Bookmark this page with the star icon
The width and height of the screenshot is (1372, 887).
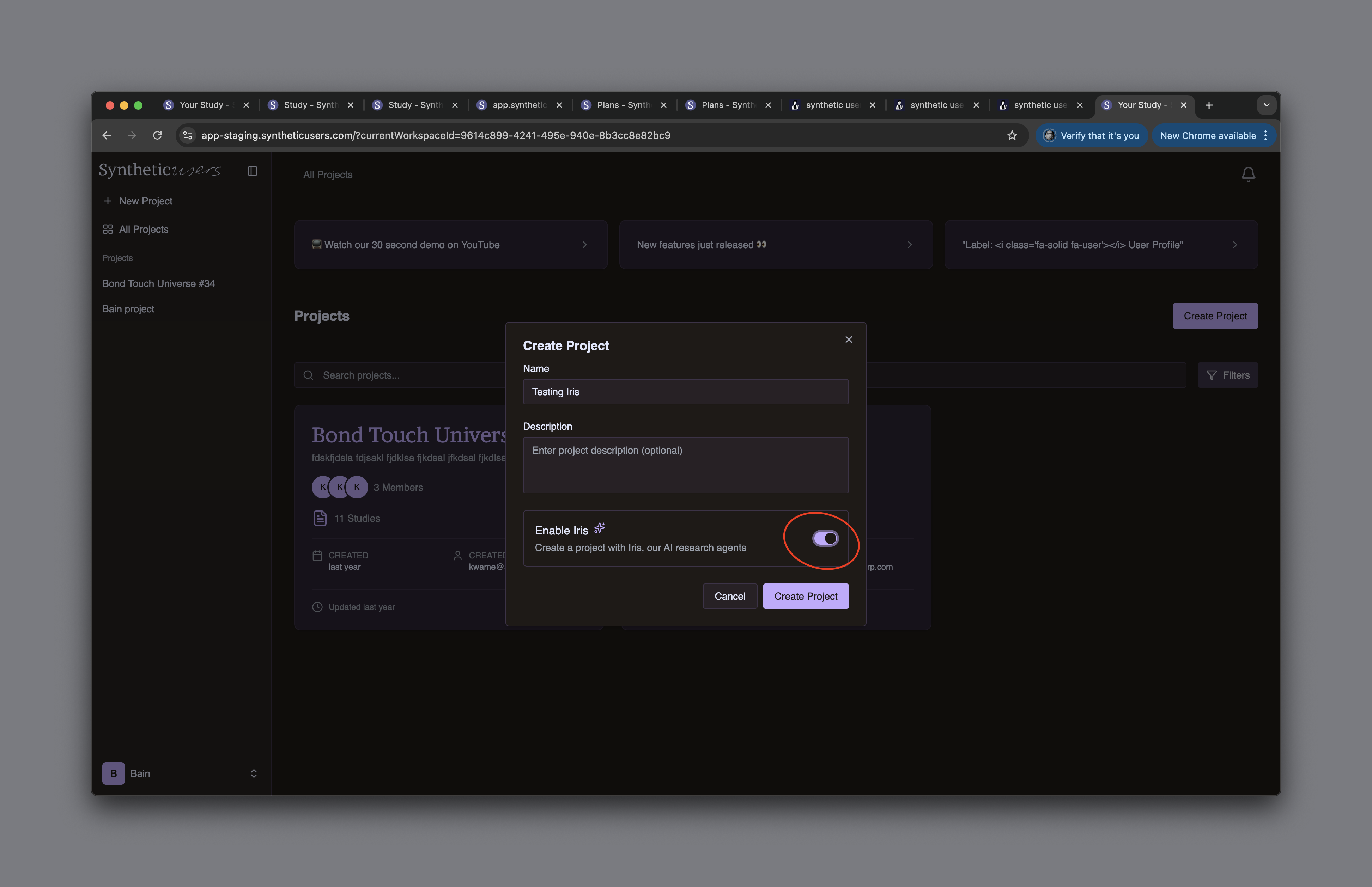point(1012,135)
